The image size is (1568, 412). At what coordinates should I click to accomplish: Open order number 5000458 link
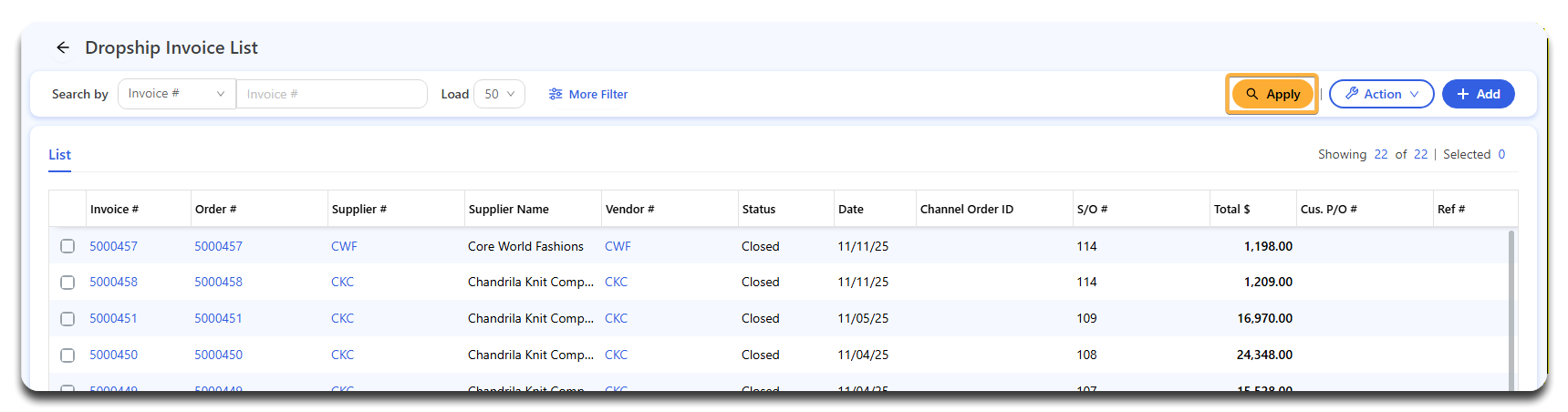point(218,283)
